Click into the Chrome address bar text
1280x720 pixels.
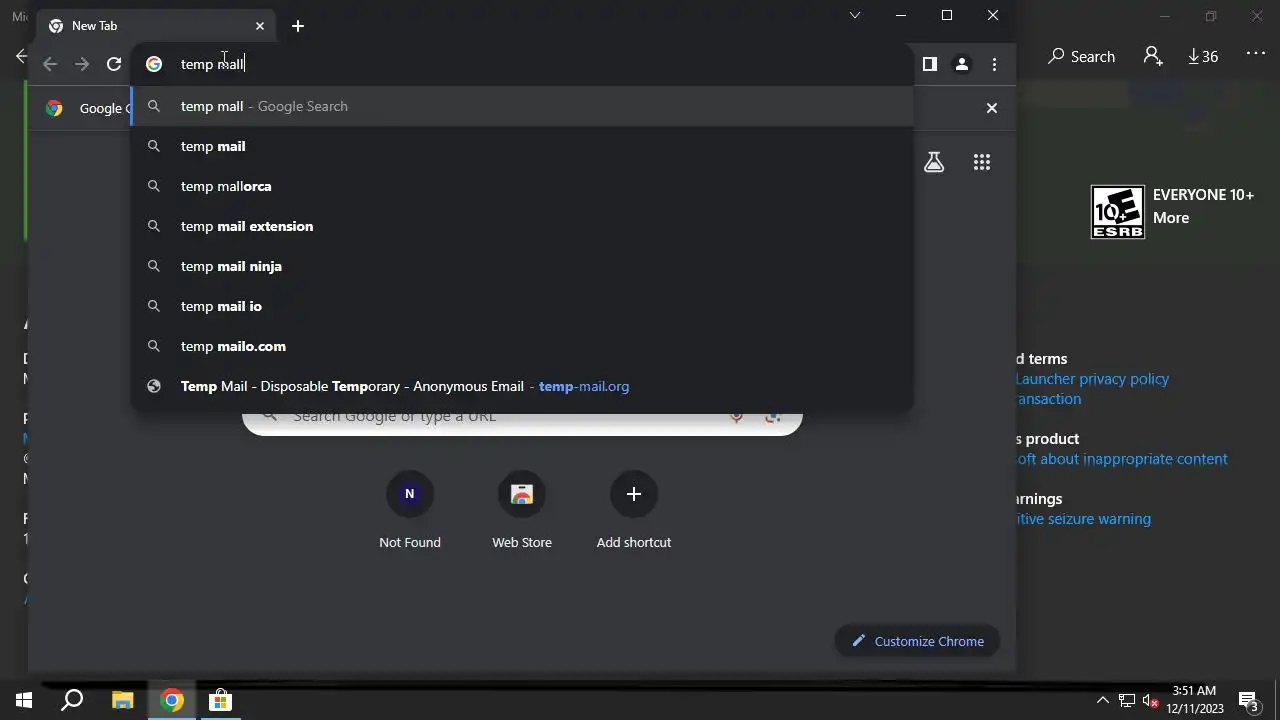[212, 64]
